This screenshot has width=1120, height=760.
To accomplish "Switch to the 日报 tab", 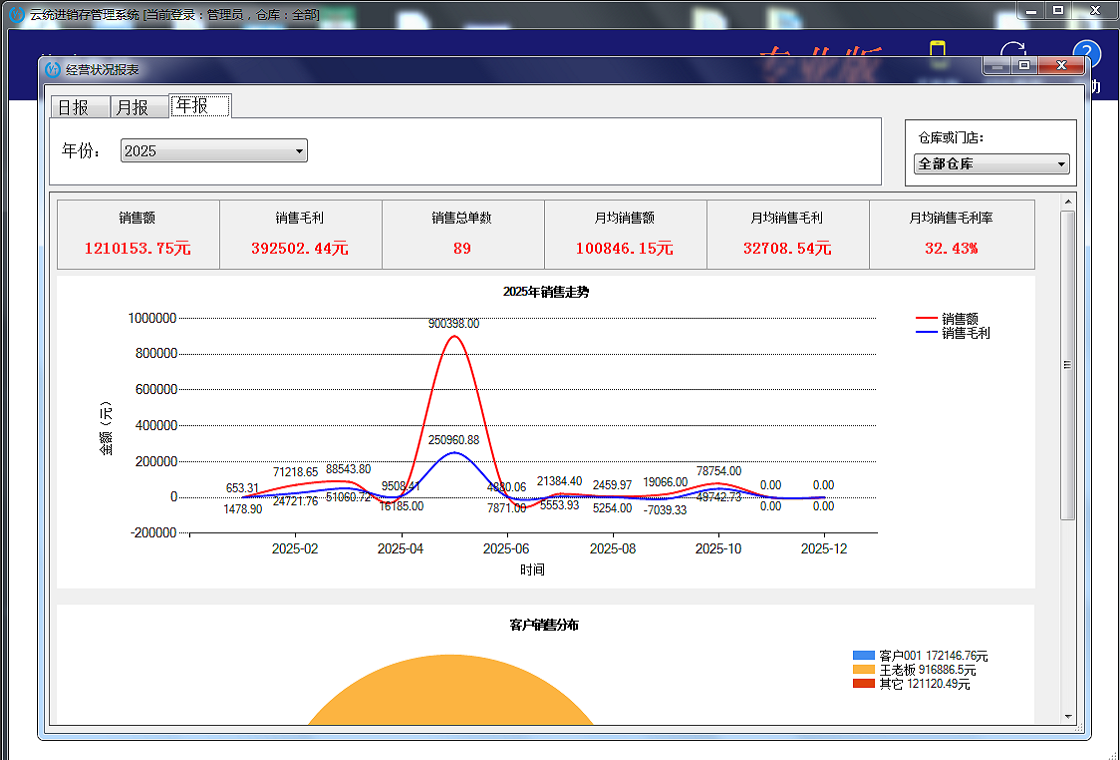I will pyautogui.click(x=73, y=107).
